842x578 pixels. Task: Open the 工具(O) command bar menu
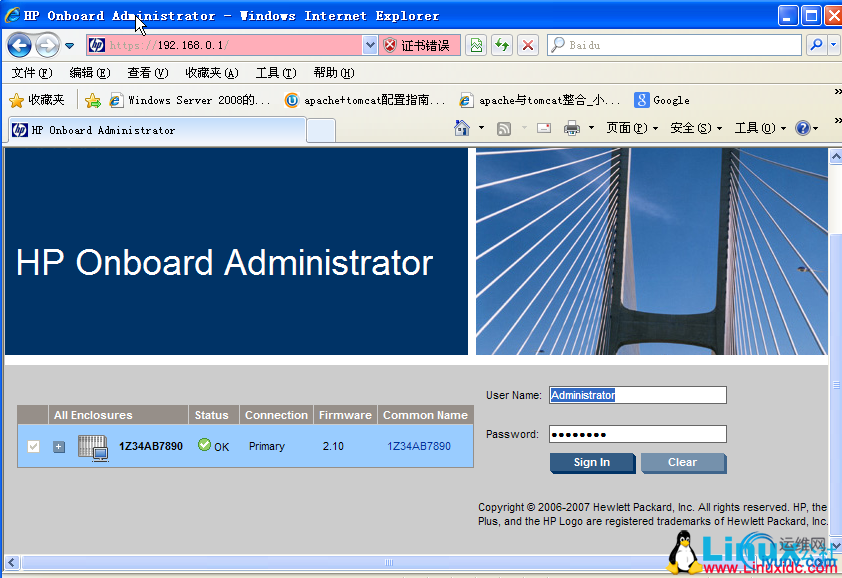click(x=760, y=128)
